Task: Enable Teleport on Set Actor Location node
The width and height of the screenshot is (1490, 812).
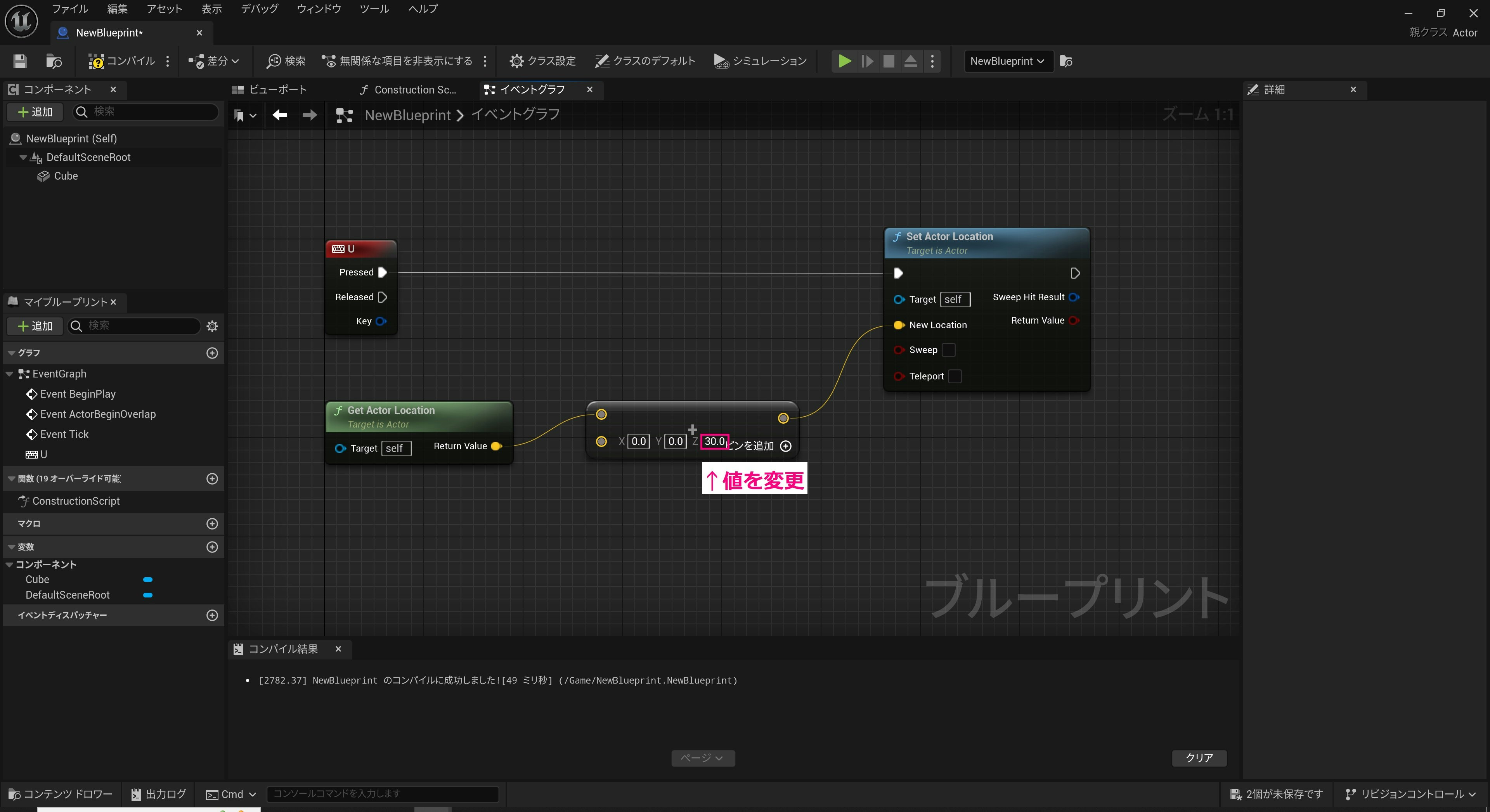Action: [955, 376]
